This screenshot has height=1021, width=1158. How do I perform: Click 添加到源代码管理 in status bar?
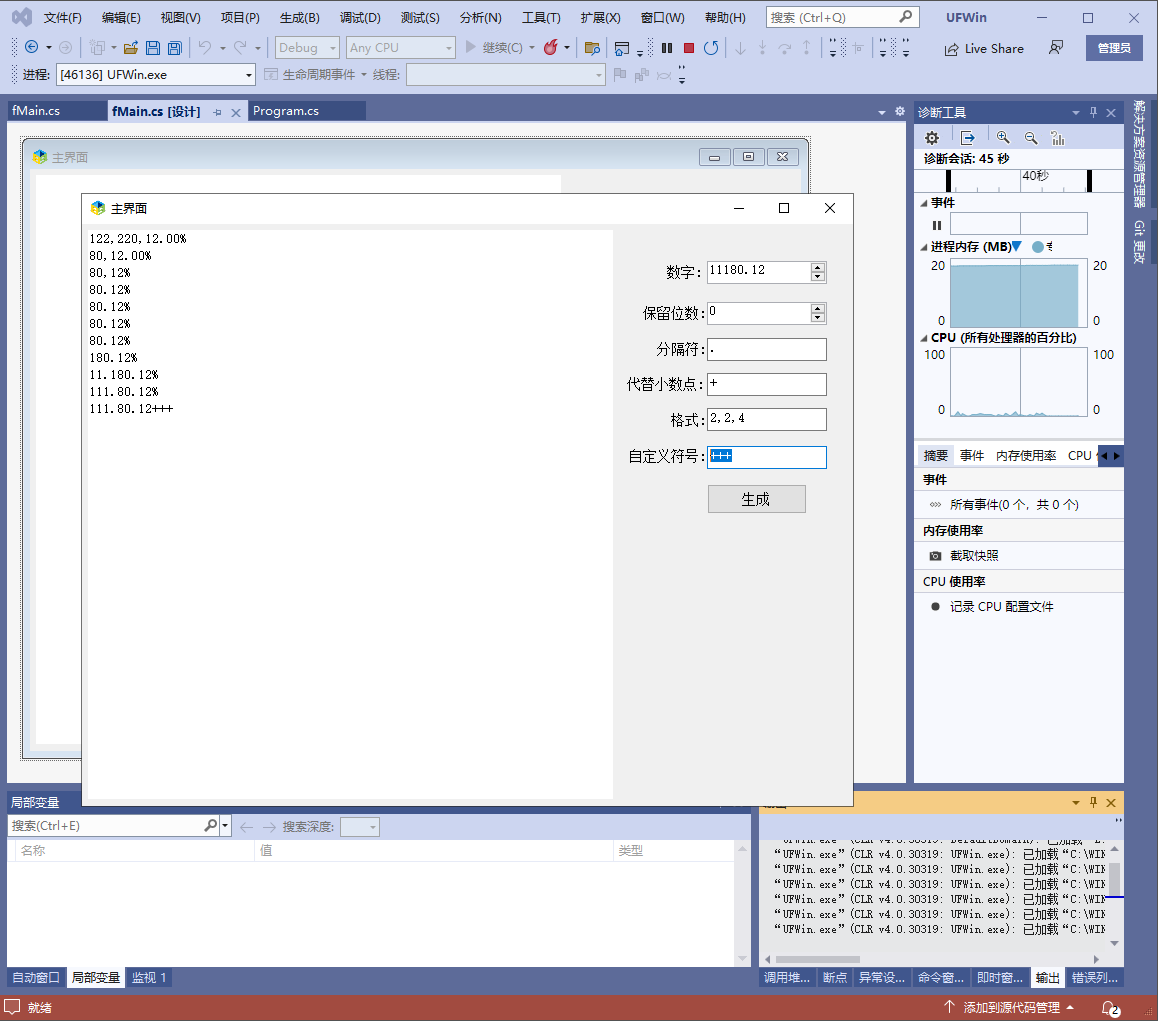pos(1011,1008)
